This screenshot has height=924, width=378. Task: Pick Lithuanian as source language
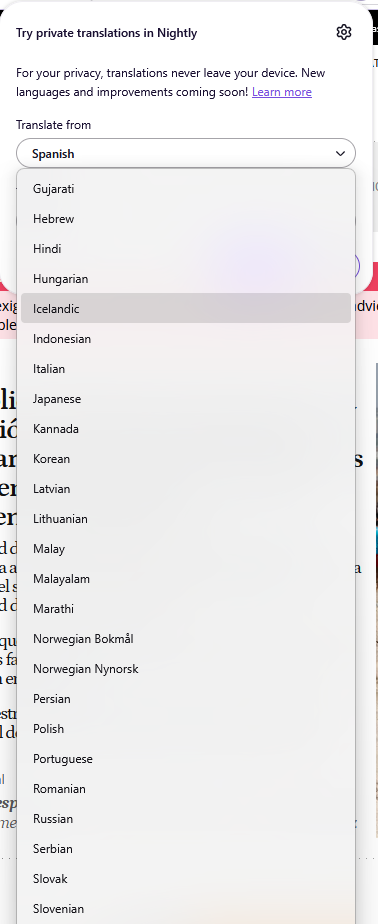point(186,519)
